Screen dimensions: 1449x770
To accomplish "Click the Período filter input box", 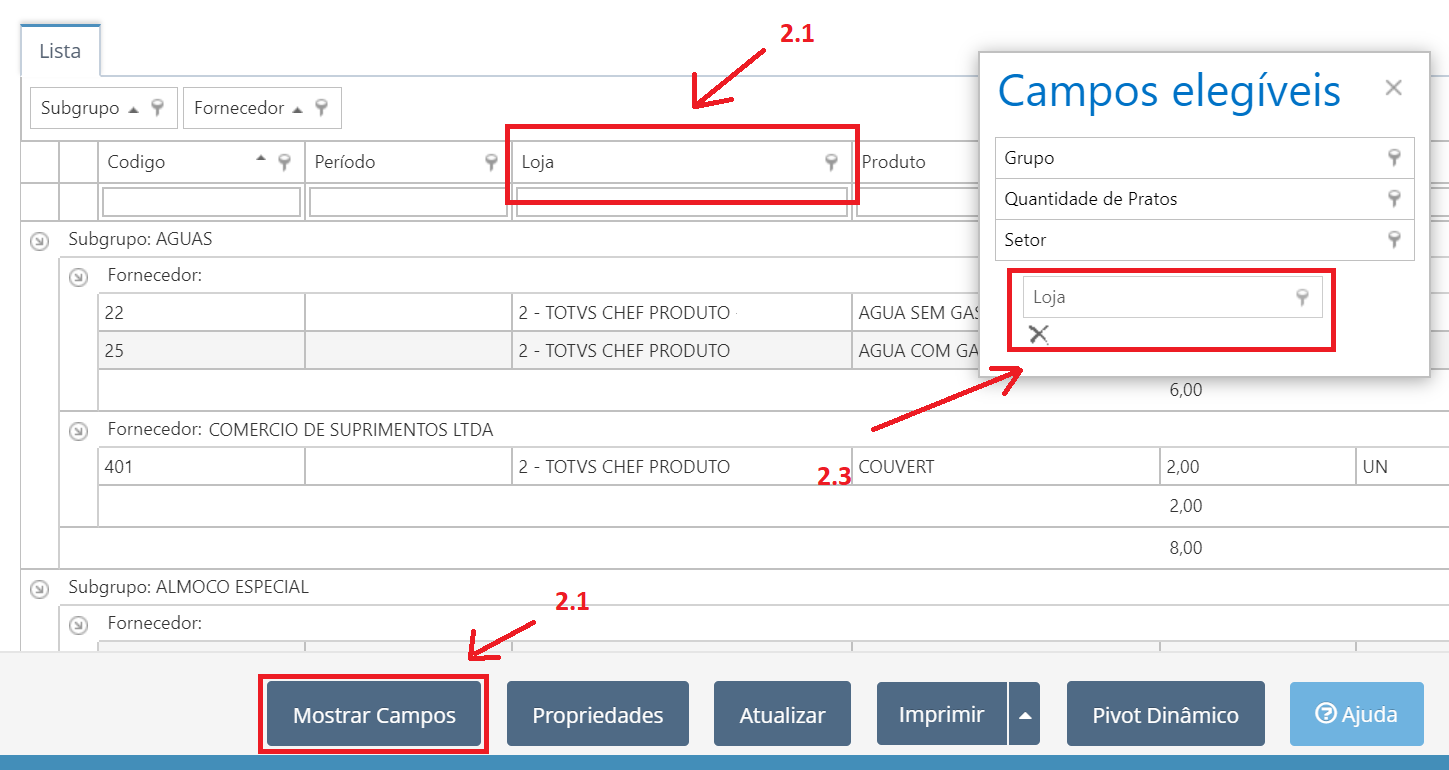I will (408, 202).
